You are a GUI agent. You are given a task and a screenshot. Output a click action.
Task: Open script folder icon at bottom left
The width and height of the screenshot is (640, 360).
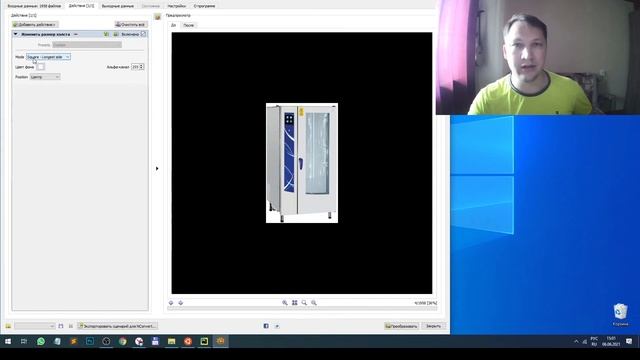[8, 326]
